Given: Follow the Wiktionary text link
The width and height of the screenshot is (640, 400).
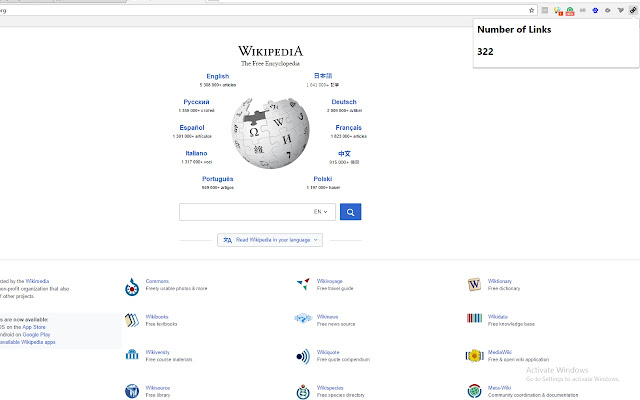Looking at the screenshot, I should [500, 281].
